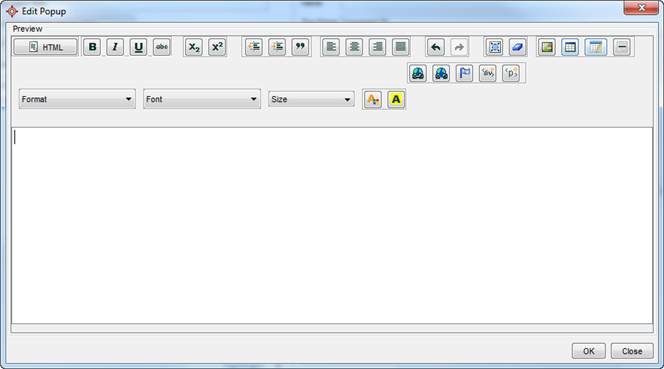Insert a div container

coord(488,73)
